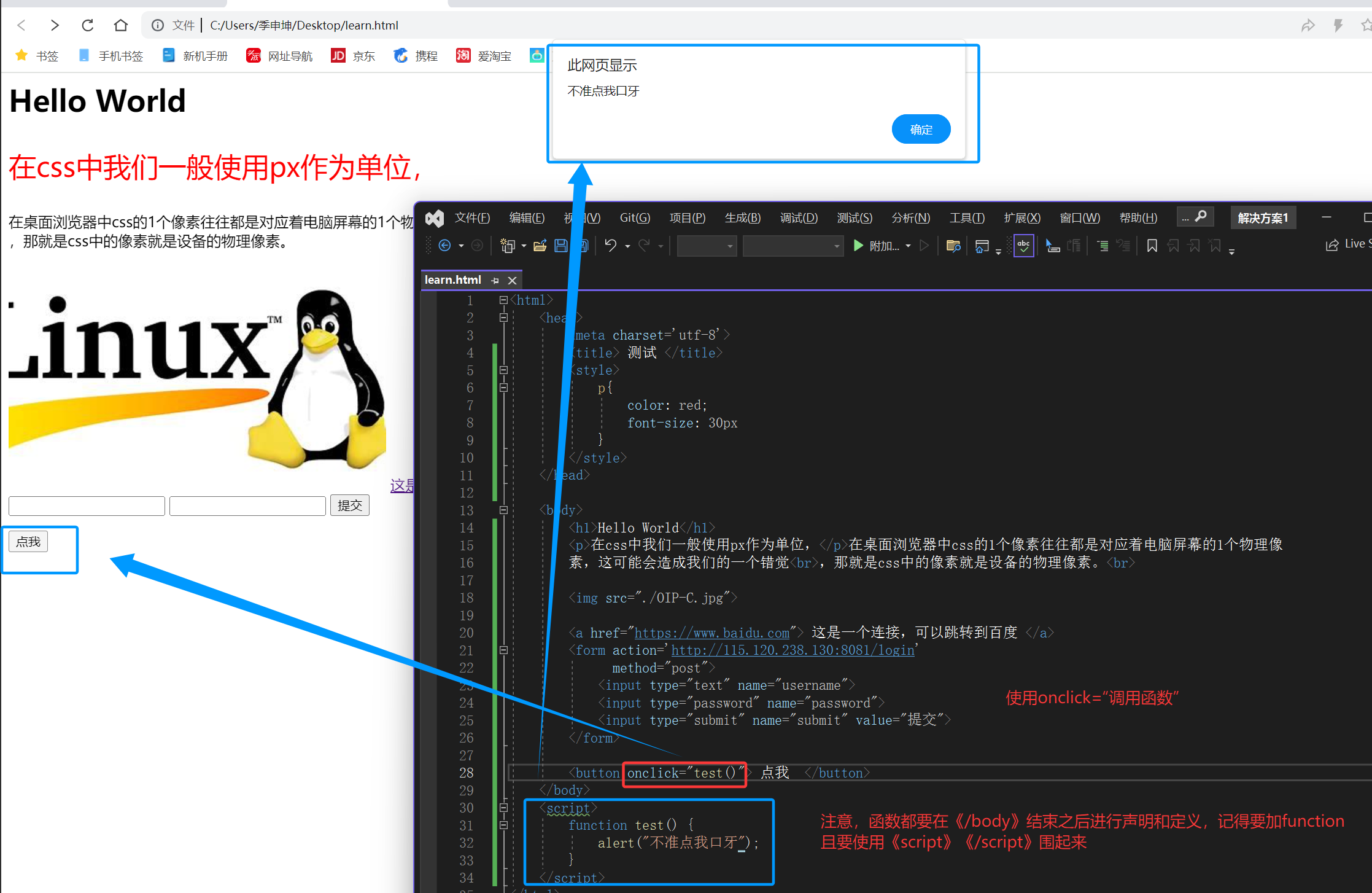Open the 新机手册 bookmark

pos(195,56)
